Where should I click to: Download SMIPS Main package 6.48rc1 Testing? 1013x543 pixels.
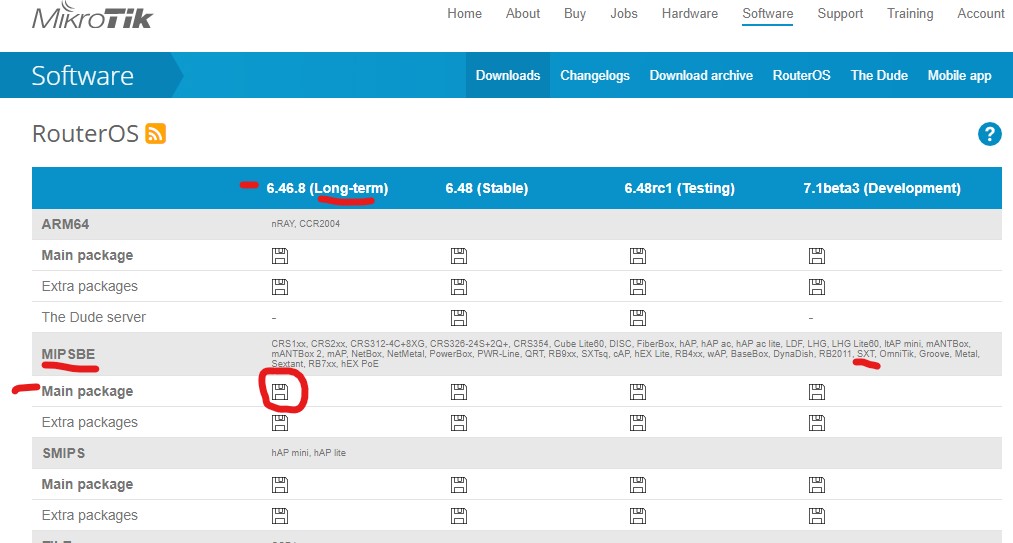pyautogui.click(x=638, y=485)
